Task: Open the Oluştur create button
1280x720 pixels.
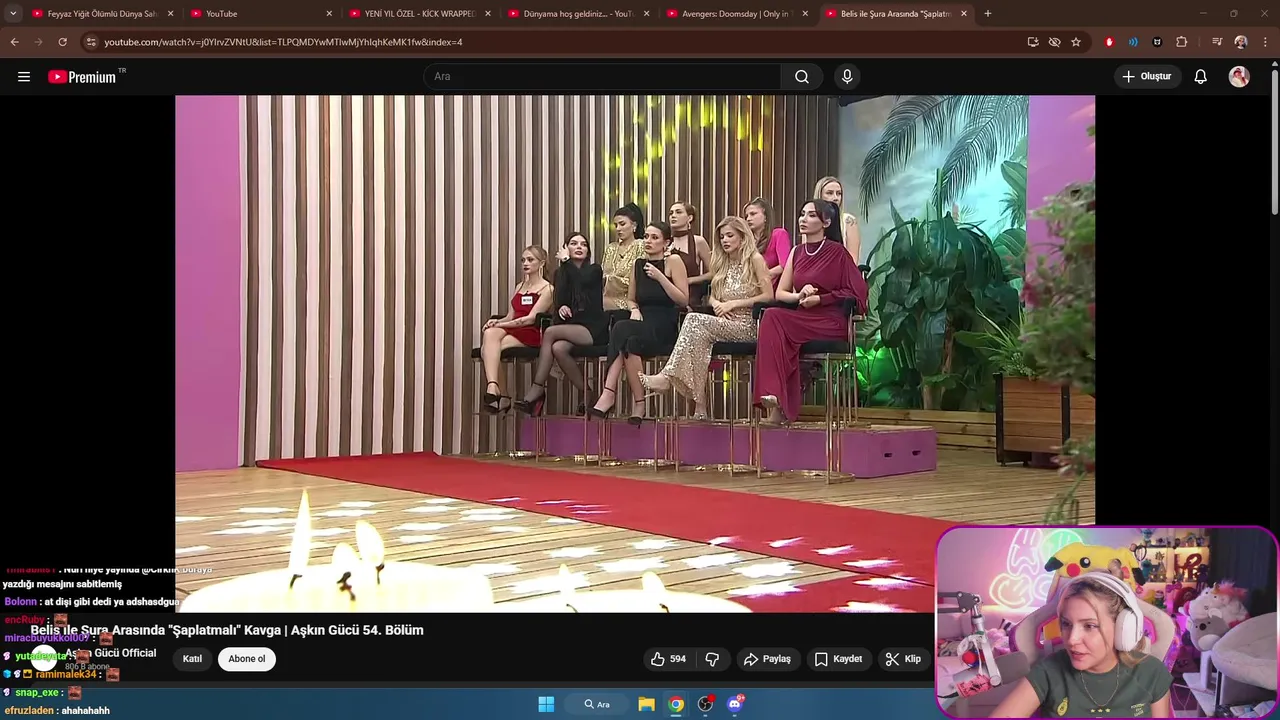Action: [1146, 76]
